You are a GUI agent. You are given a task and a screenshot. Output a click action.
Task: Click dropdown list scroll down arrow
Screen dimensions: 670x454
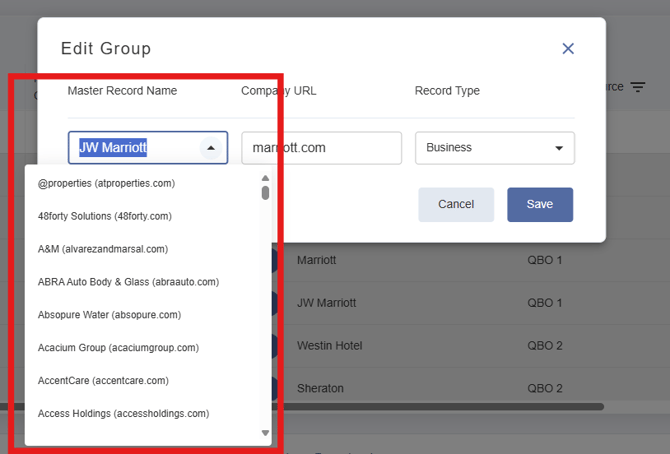click(265, 433)
